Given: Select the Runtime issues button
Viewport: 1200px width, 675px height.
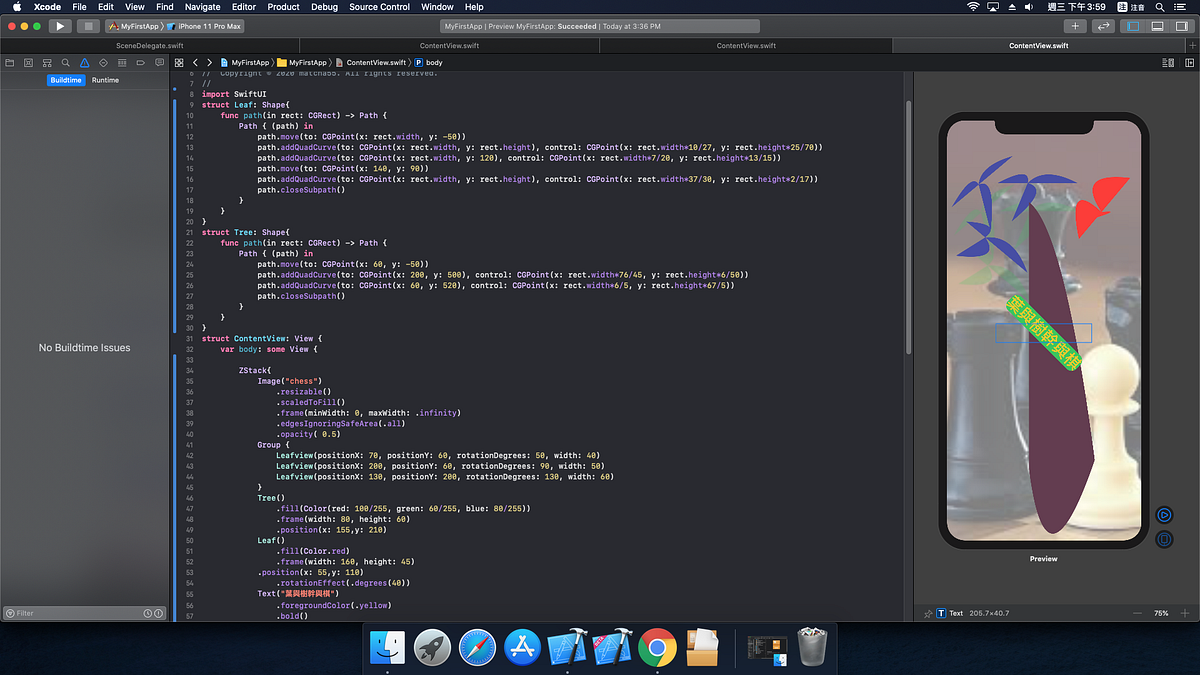Looking at the screenshot, I should tap(105, 80).
